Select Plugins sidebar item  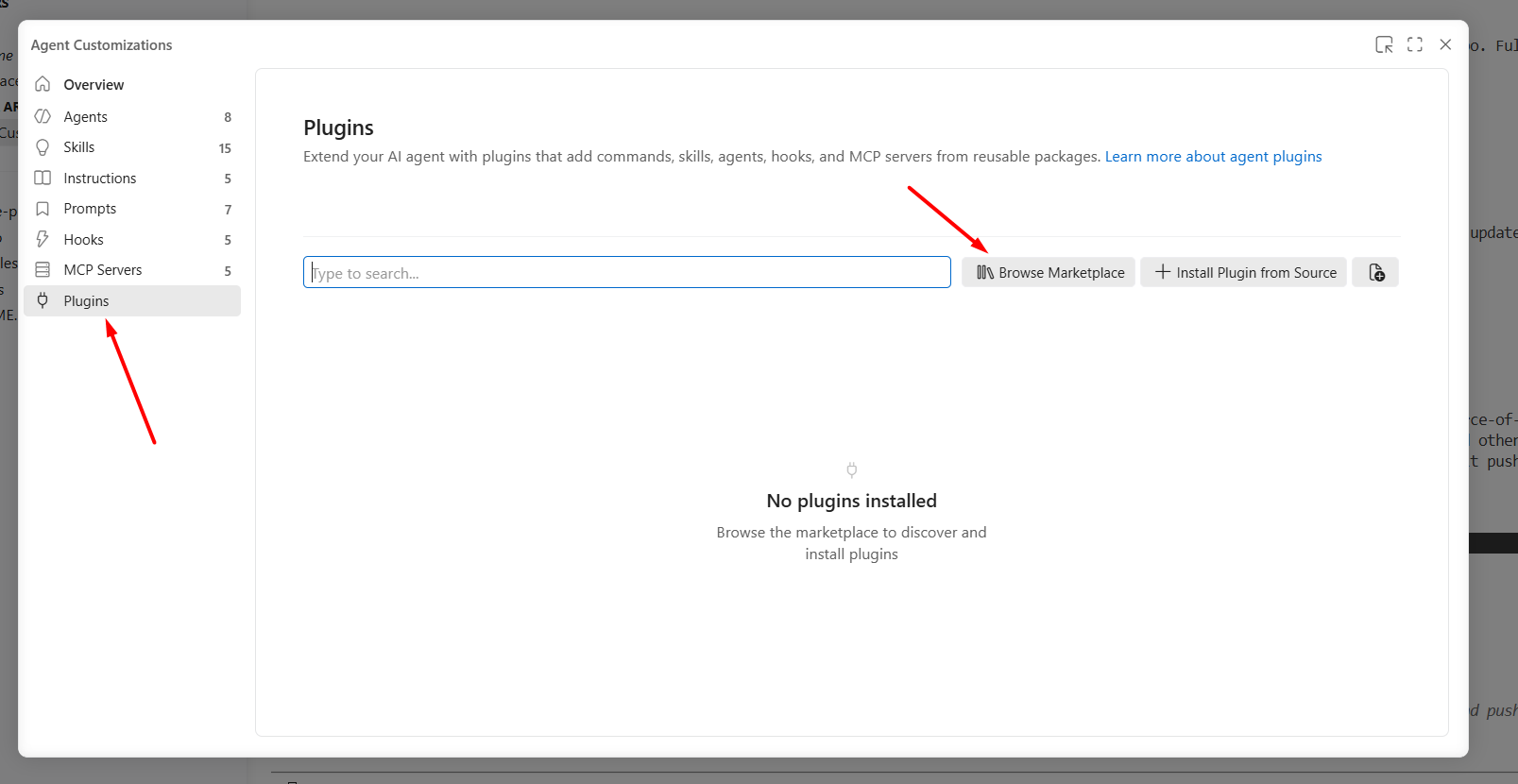pyautogui.click(x=132, y=301)
